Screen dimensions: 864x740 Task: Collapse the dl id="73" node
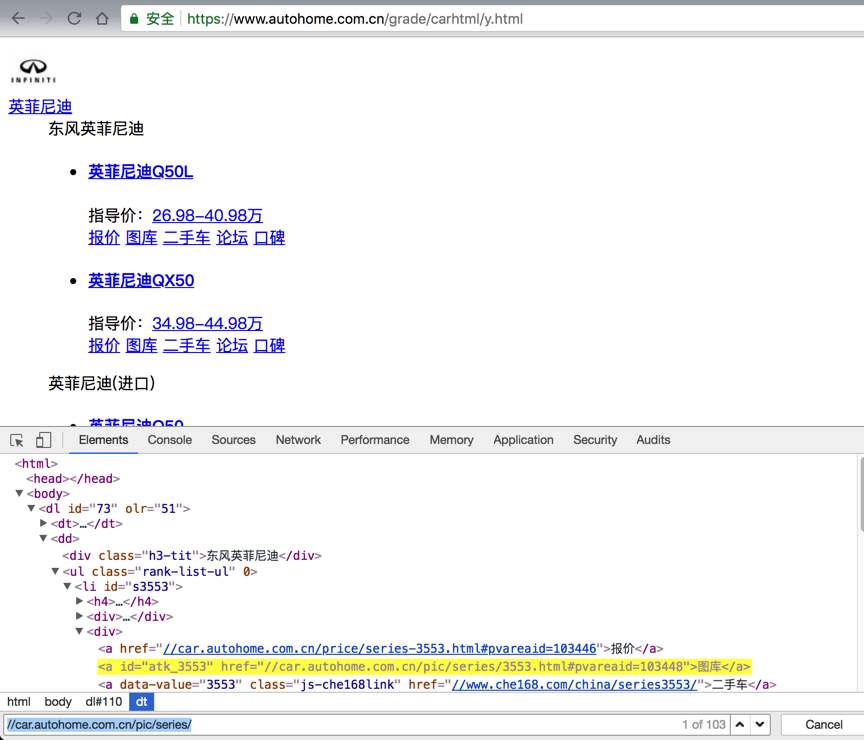coord(31,508)
